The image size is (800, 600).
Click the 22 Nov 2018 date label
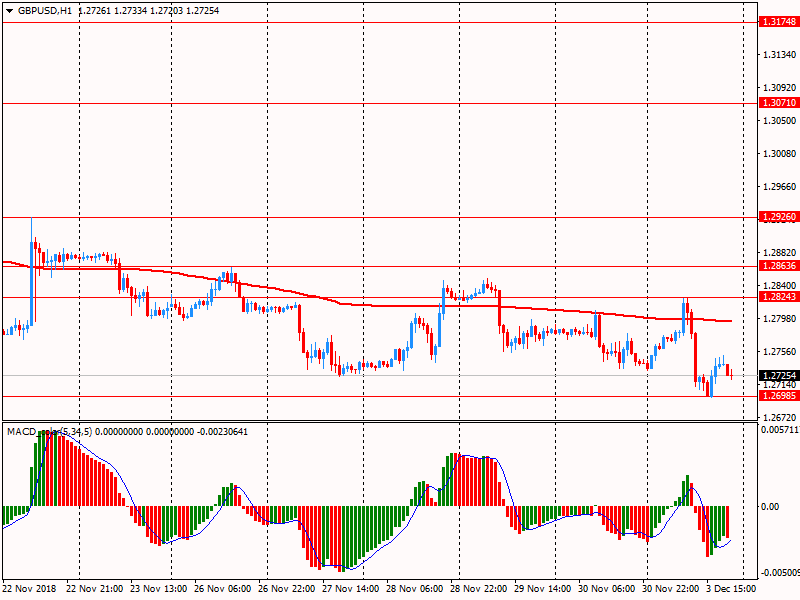point(29,590)
